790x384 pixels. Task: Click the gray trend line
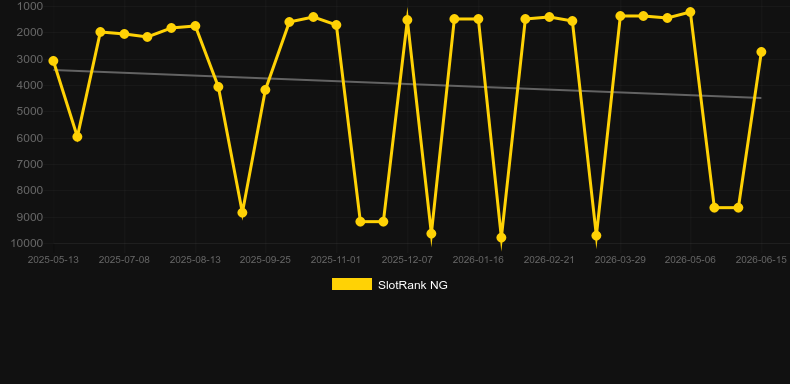[407, 84]
